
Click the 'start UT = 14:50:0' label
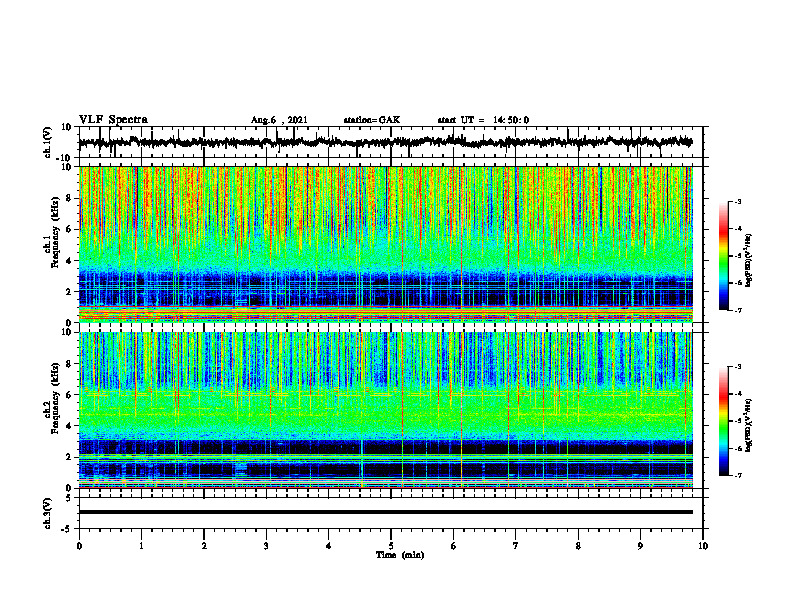pos(483,120)
